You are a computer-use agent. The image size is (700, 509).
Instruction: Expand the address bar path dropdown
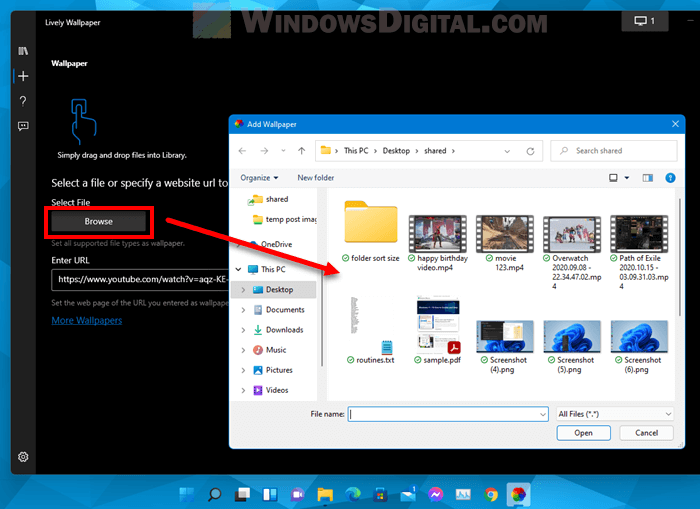click(507, 151)
